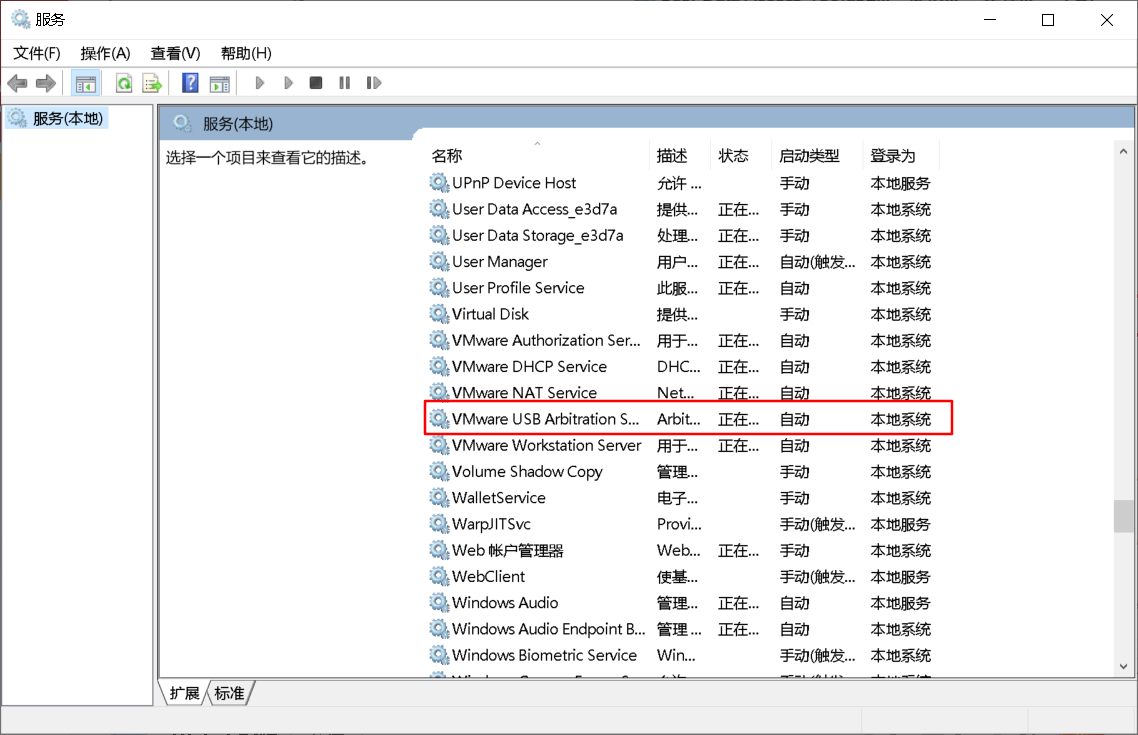This screenshot has width=1138, height=735.
Task: Select the User Data Access_e3d7a service
Action: coord(534,209)
